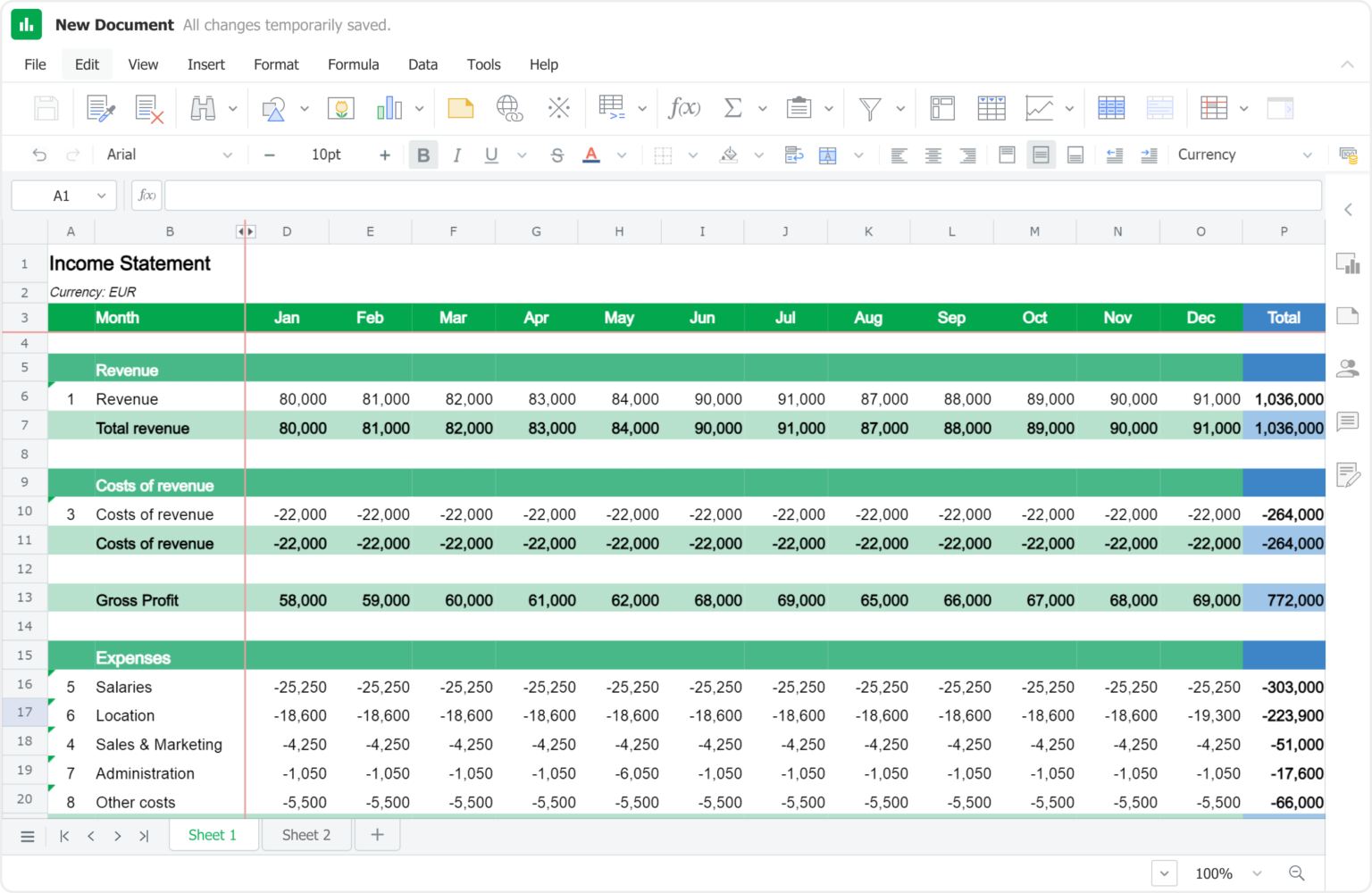Switch to the Sheet 2 tab
The width and height of the screenshot is (1372, 893).
(x=305, y=835)
